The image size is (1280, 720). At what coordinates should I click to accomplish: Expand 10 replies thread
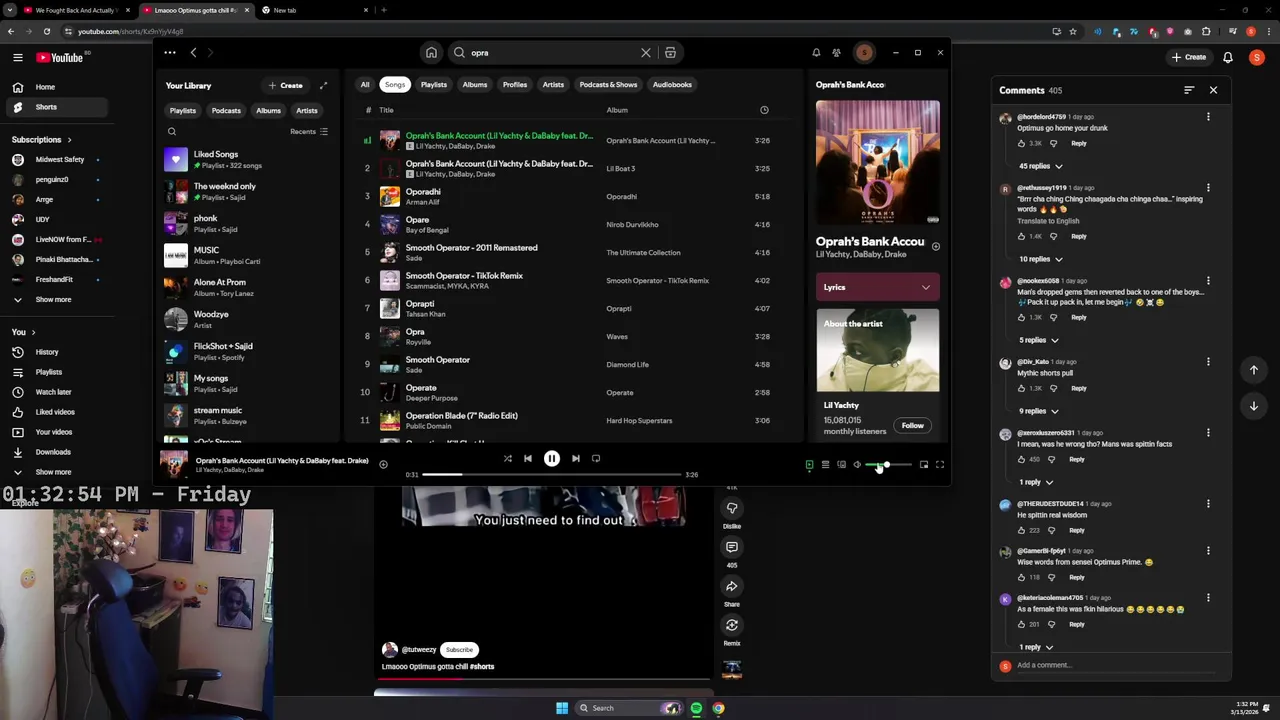pos(1040,260)
